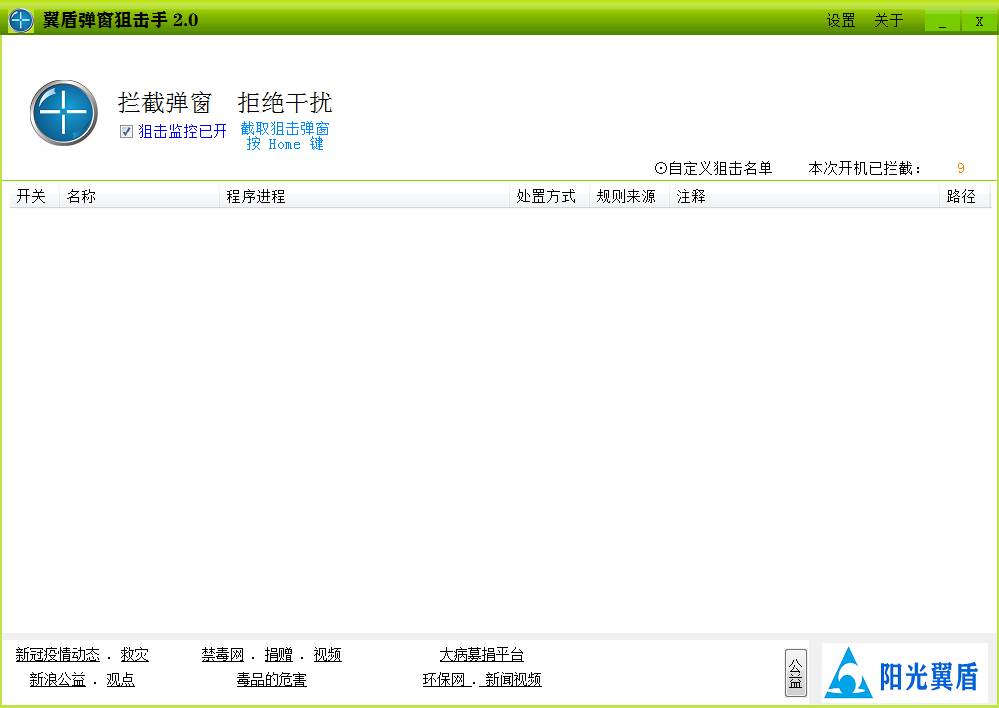Screen dimensions: 999x708
Task: Click the 截取狙击弹窗 text link
Action: point(284,129)
